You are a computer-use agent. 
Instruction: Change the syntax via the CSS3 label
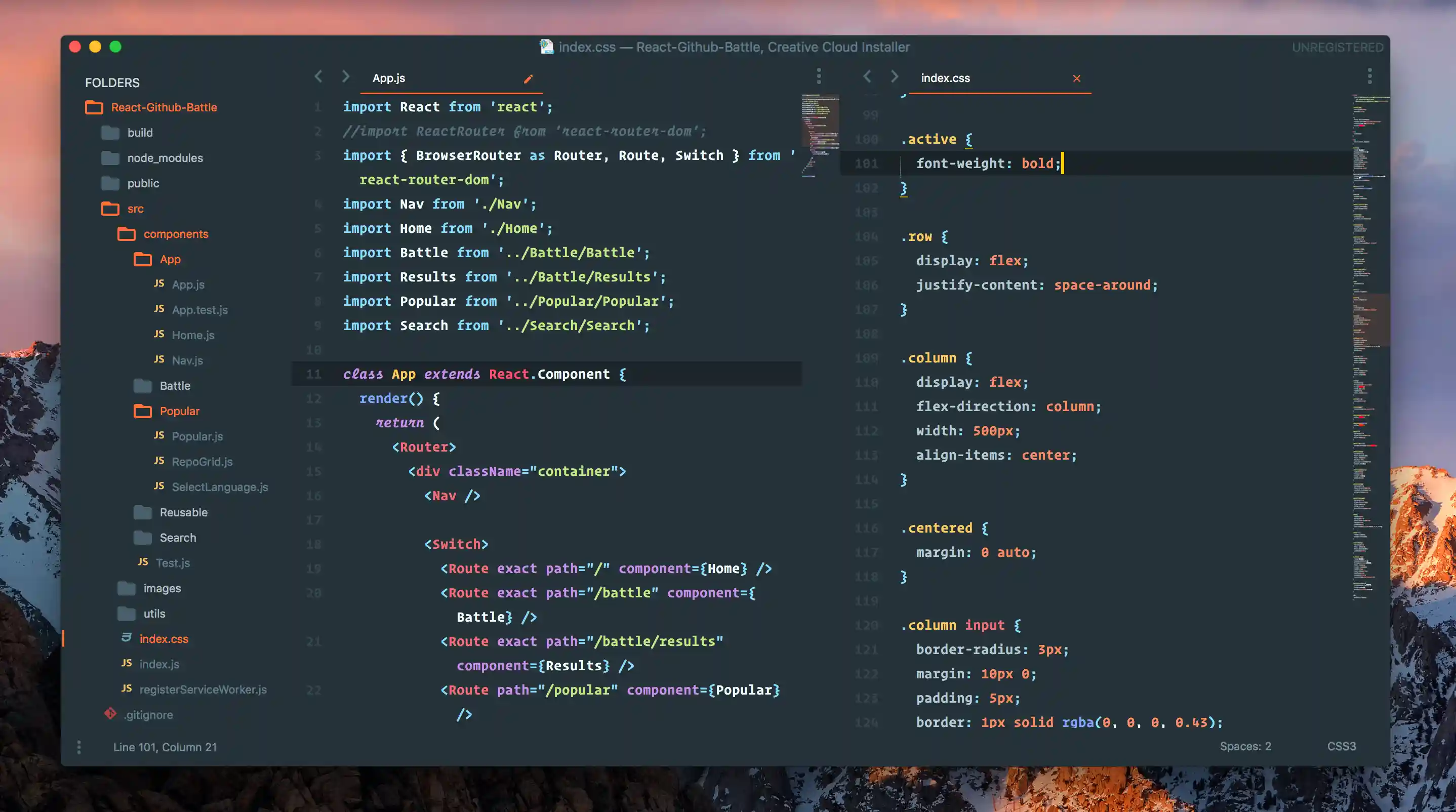tap(1341, 746)
